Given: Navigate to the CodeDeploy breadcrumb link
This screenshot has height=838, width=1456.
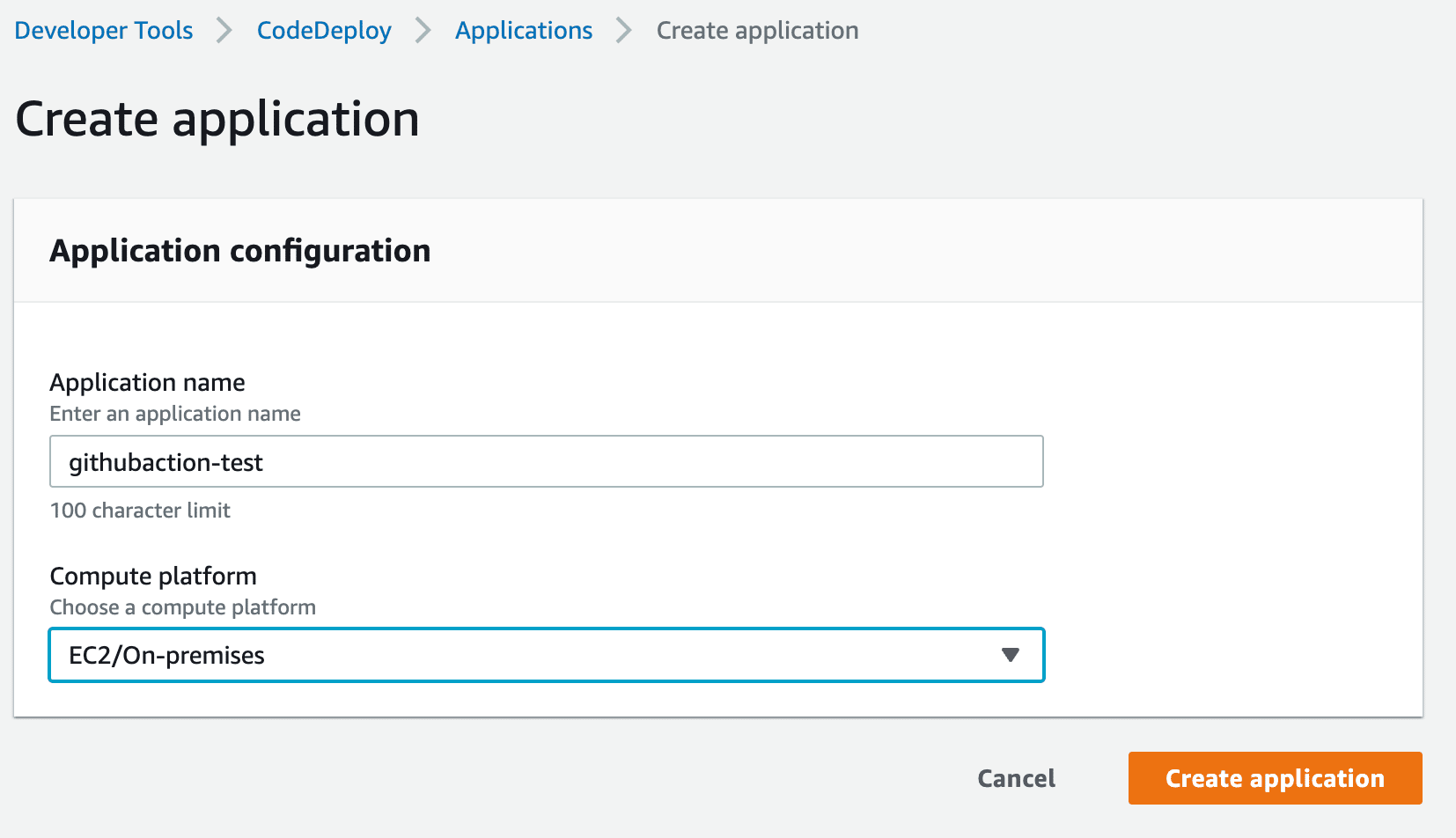Looking at the screenshot, I should click(x=324, y=31).
